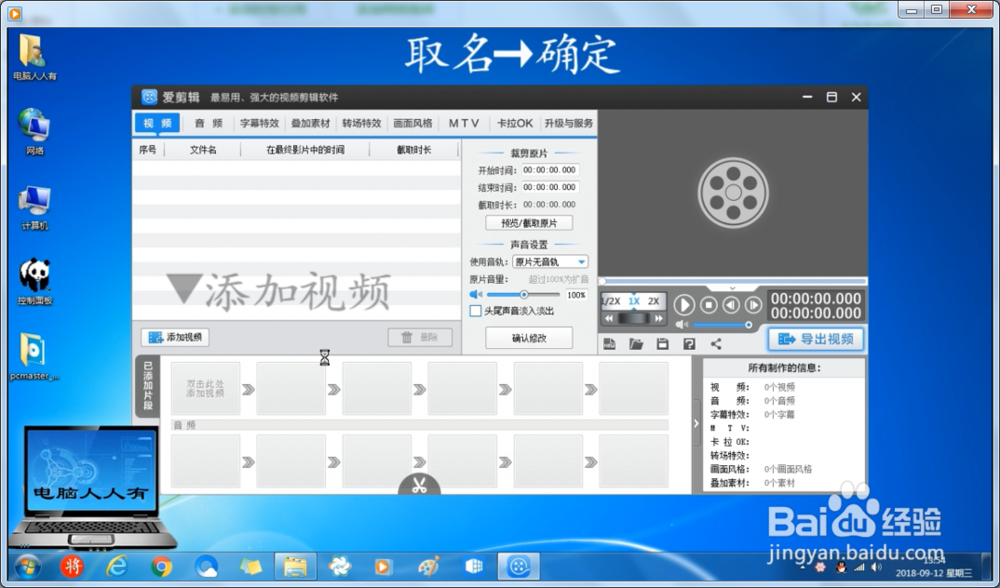The image size is (1000, 588).
Task: Start video preview with the play button
Action: coord(684,305)
